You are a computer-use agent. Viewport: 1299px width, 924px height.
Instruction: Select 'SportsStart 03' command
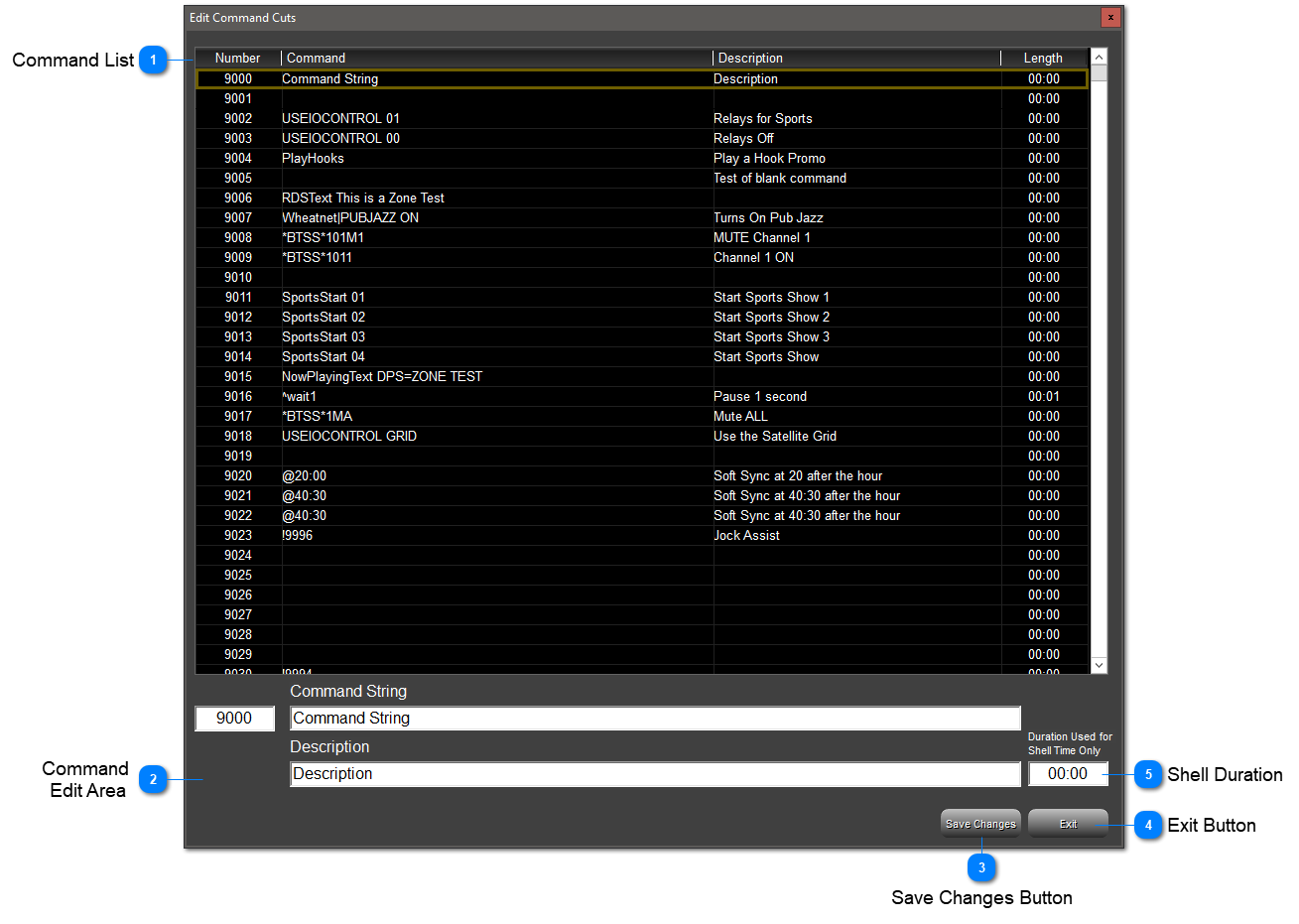[324, 337]
